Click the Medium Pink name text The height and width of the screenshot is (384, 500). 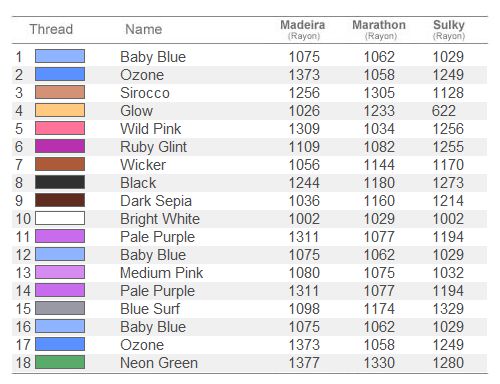point(162,273)
